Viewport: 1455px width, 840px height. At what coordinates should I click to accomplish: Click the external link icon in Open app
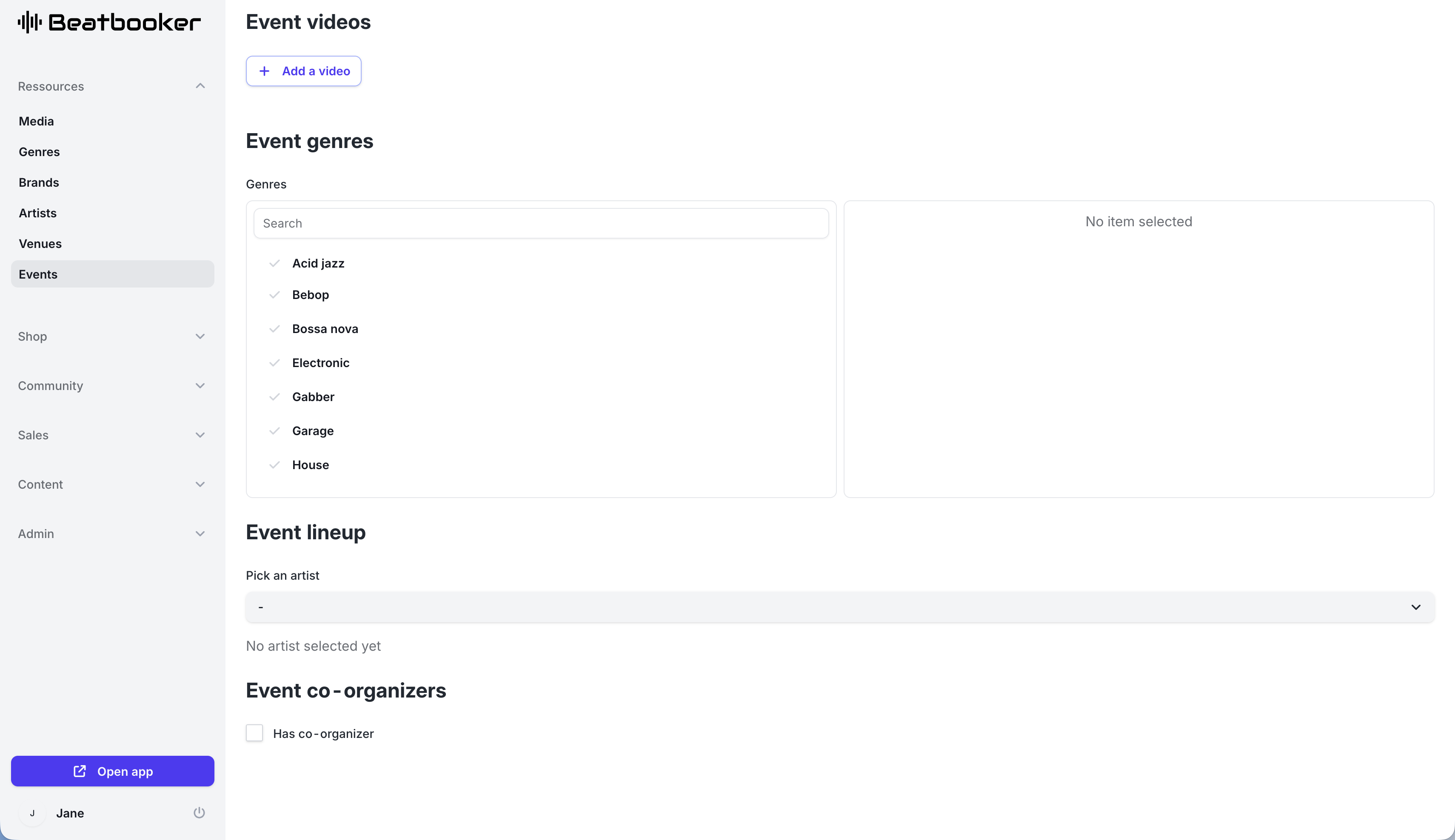(80, 772)
